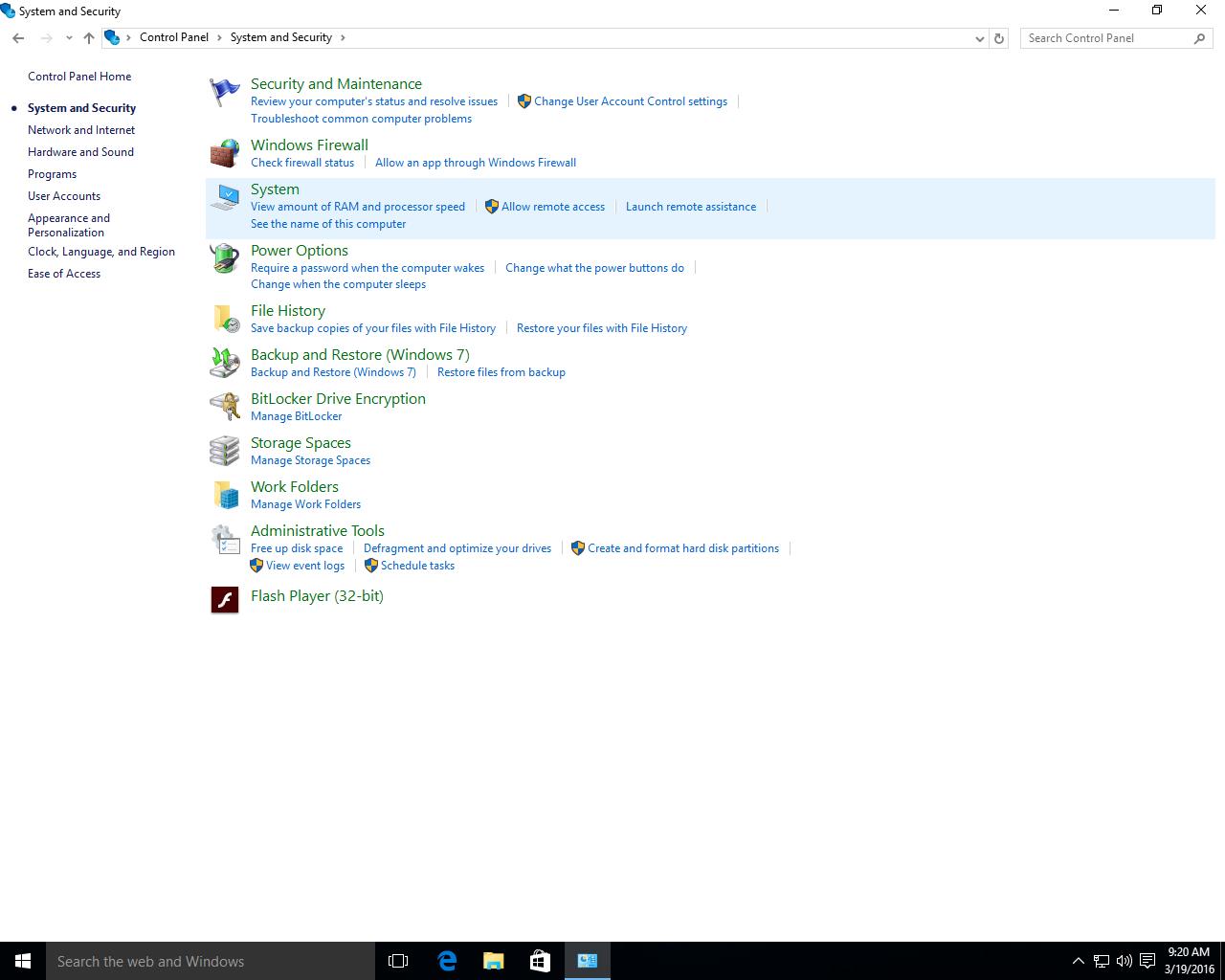This screenshot has height=980, width=1225.
Task: Click the Search the web and Windows box
Action: [211, 961]
